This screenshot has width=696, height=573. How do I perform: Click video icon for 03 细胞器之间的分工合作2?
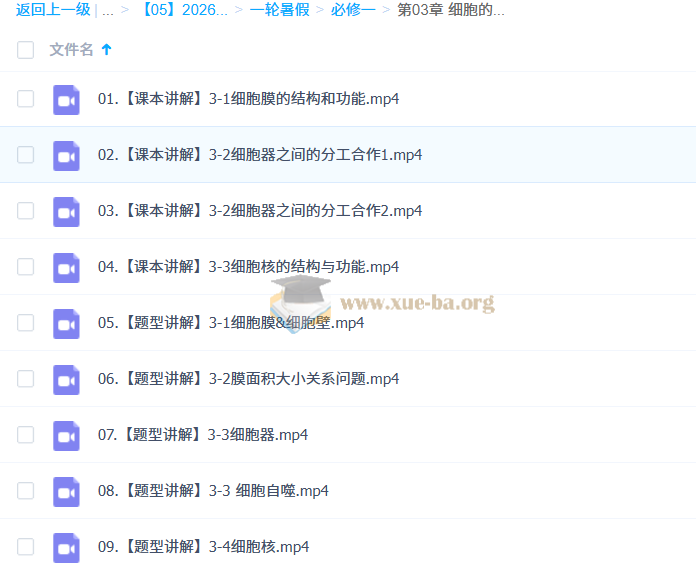point(66,211)
